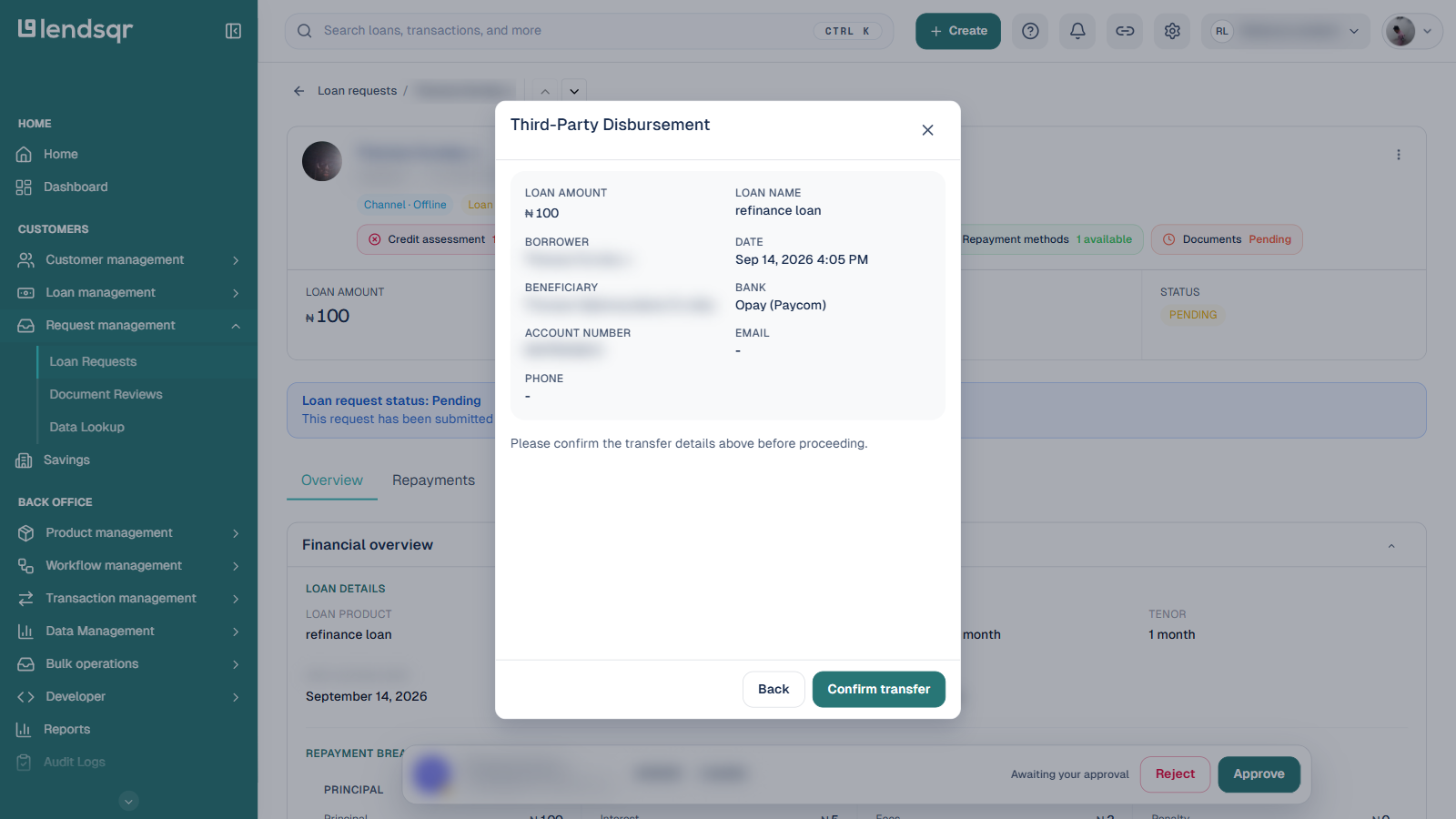Expand Bulk operations menu
Screen dimensions: 1456x819
coord(128,664)
